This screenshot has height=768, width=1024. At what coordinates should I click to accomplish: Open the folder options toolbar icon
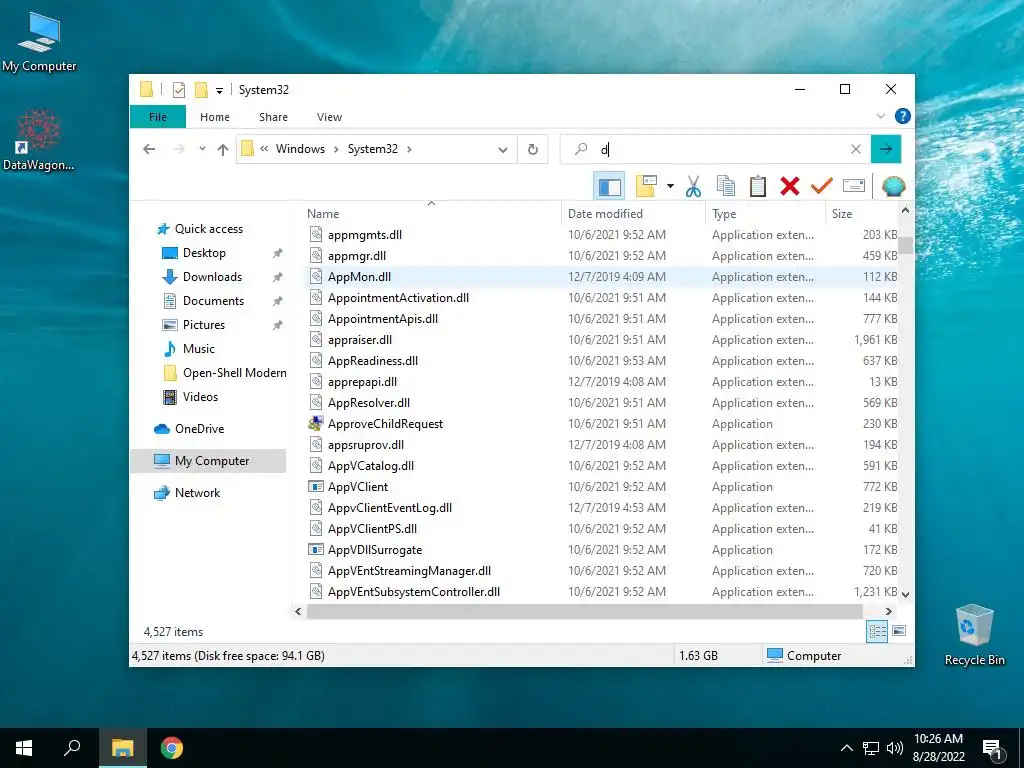pos(646,186)
